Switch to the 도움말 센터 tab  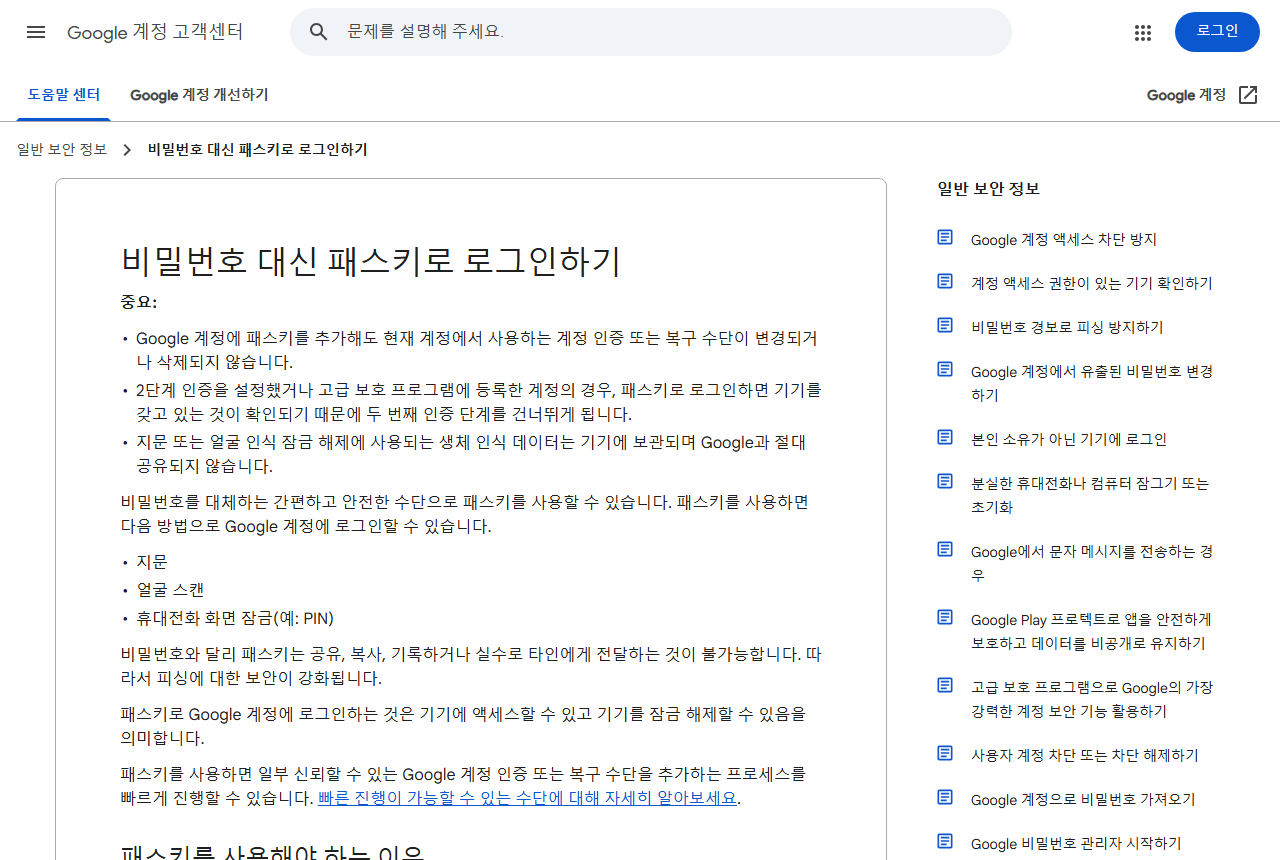point(64,95)
